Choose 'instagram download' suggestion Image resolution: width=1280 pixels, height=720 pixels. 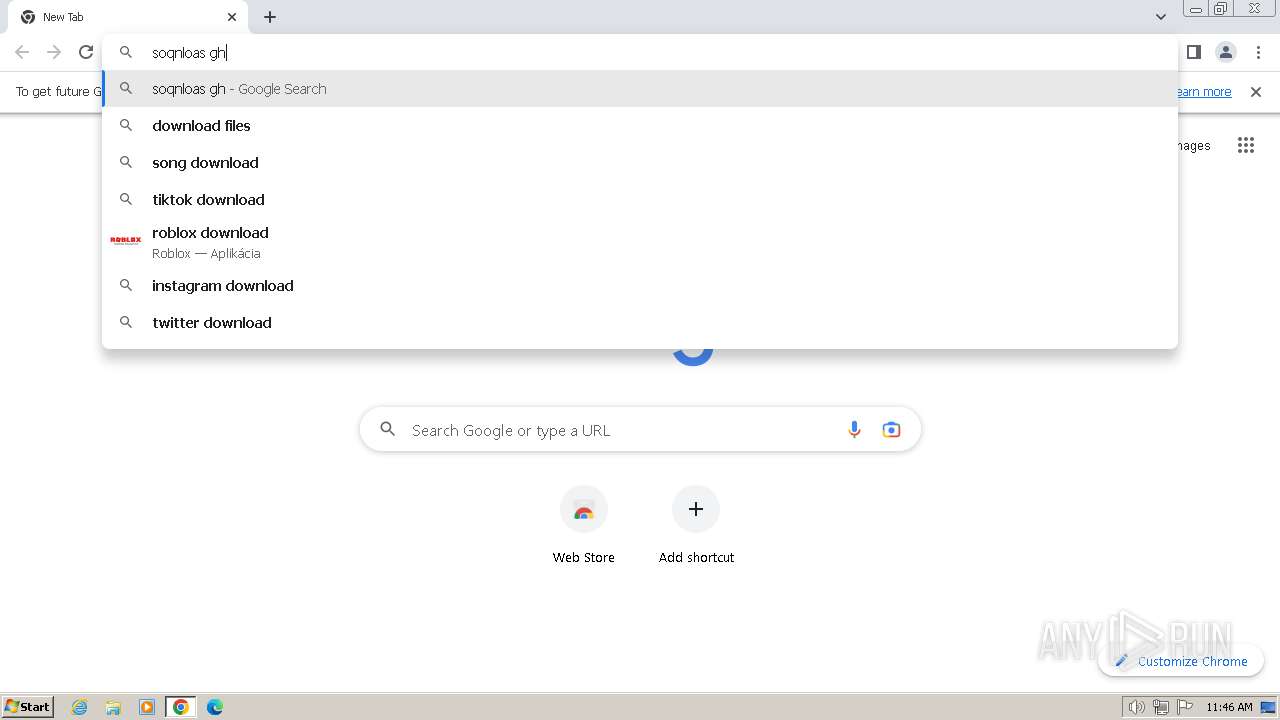[x=640, y=286]
